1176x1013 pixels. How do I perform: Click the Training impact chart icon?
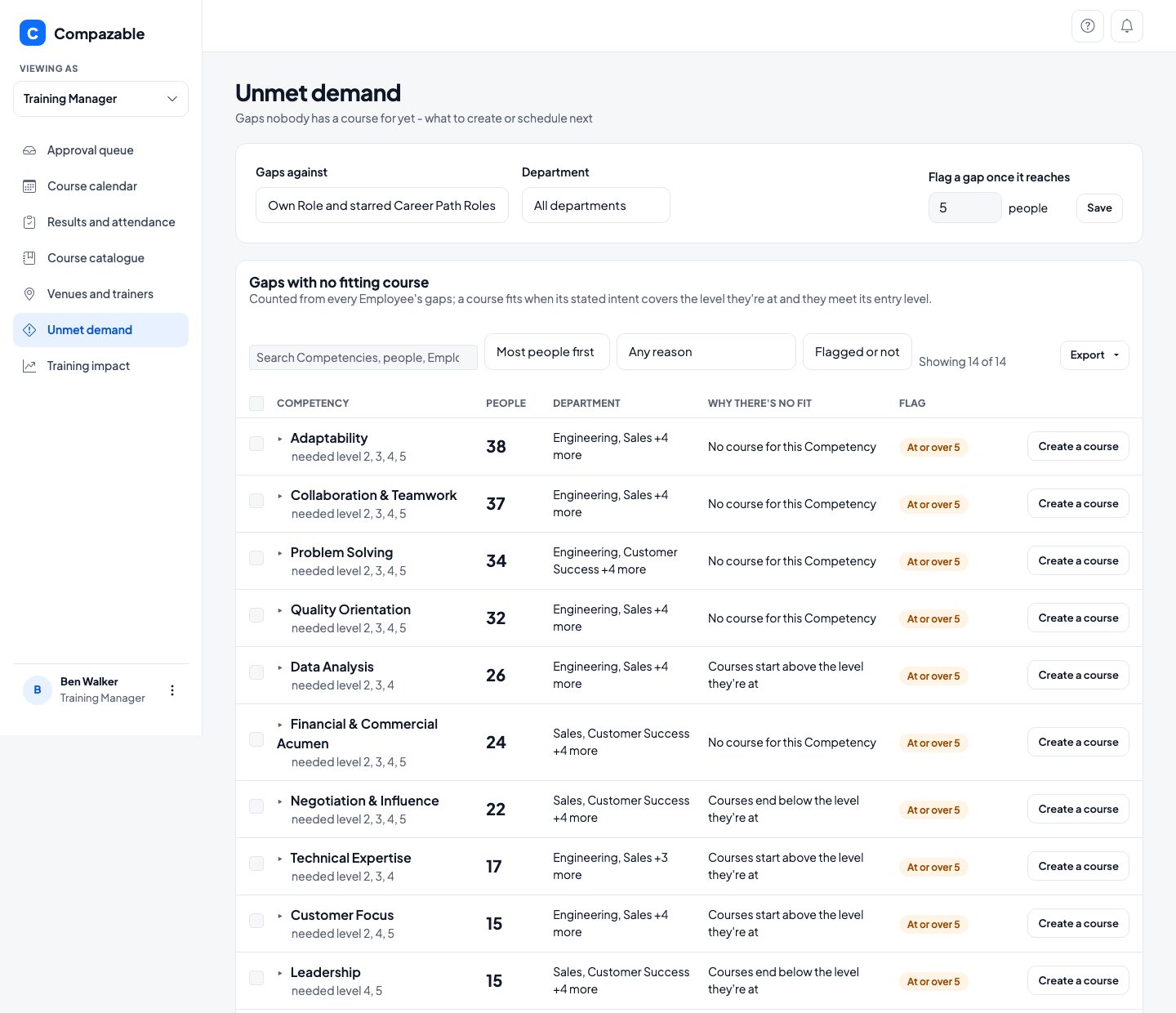point(29,366)
